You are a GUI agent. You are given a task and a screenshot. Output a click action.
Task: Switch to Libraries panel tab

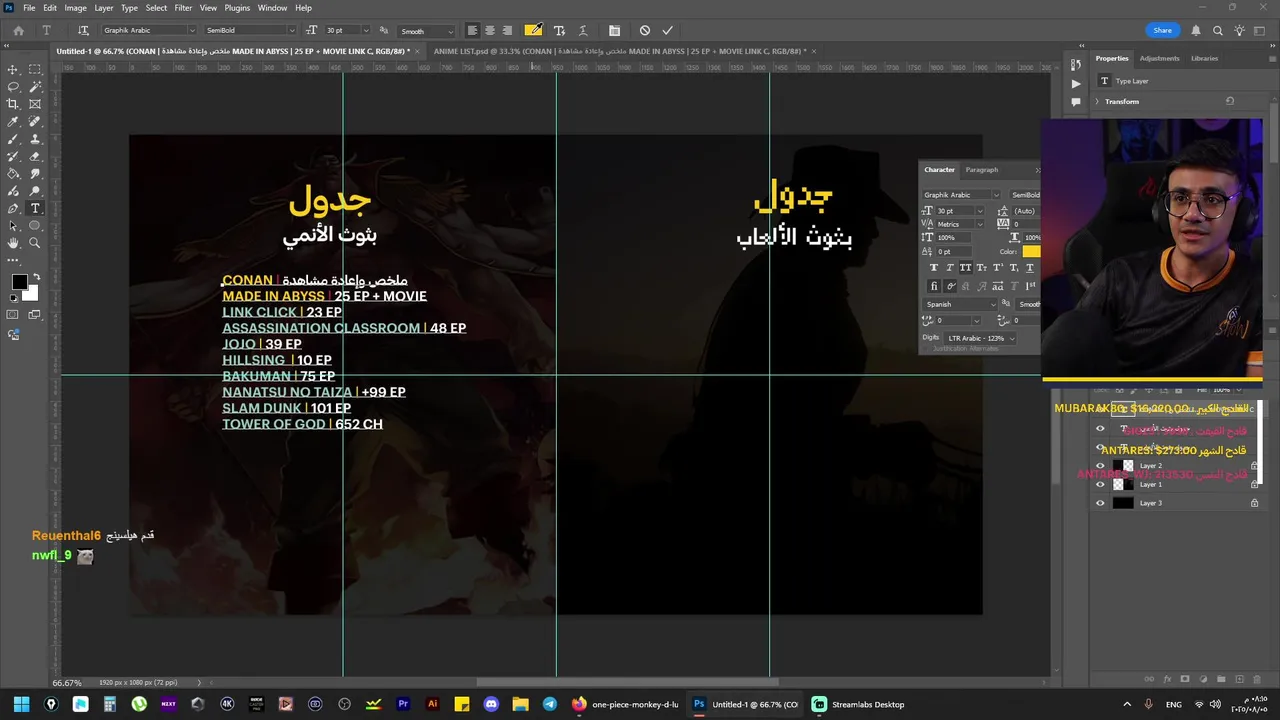click(1204, 58)
